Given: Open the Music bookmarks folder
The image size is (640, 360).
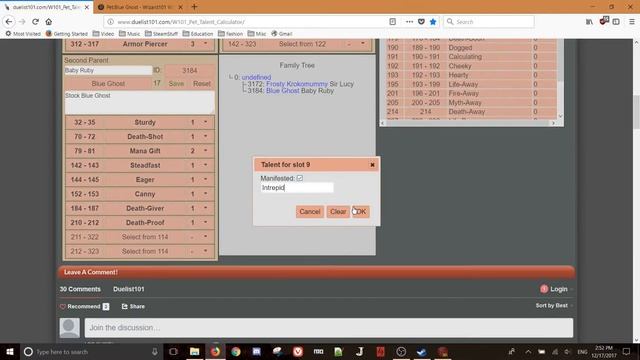Looking at the screenshot, I should click(129, 33).
